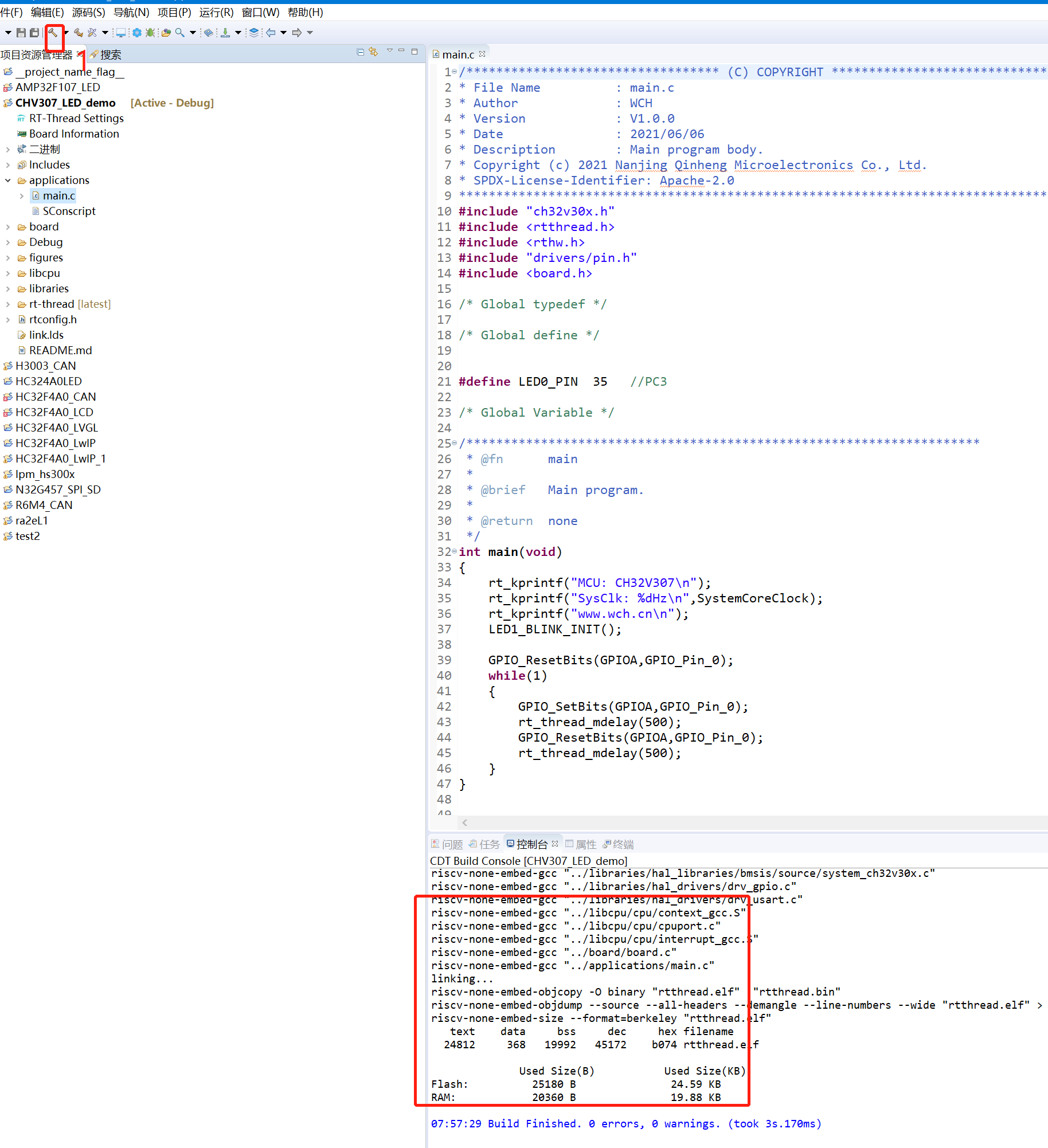Click the Save All icon
Screen dimensions: 1048x1148
point(34,33)
